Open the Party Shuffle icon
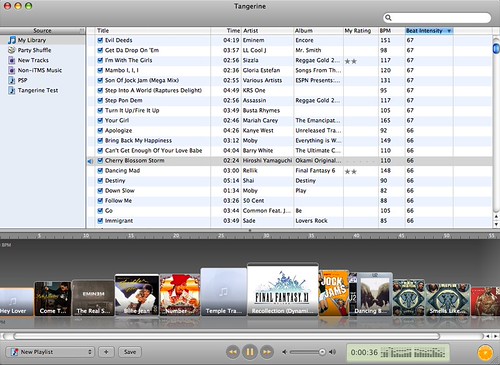Viewport: 500px width, 365px height. [12, 50]
